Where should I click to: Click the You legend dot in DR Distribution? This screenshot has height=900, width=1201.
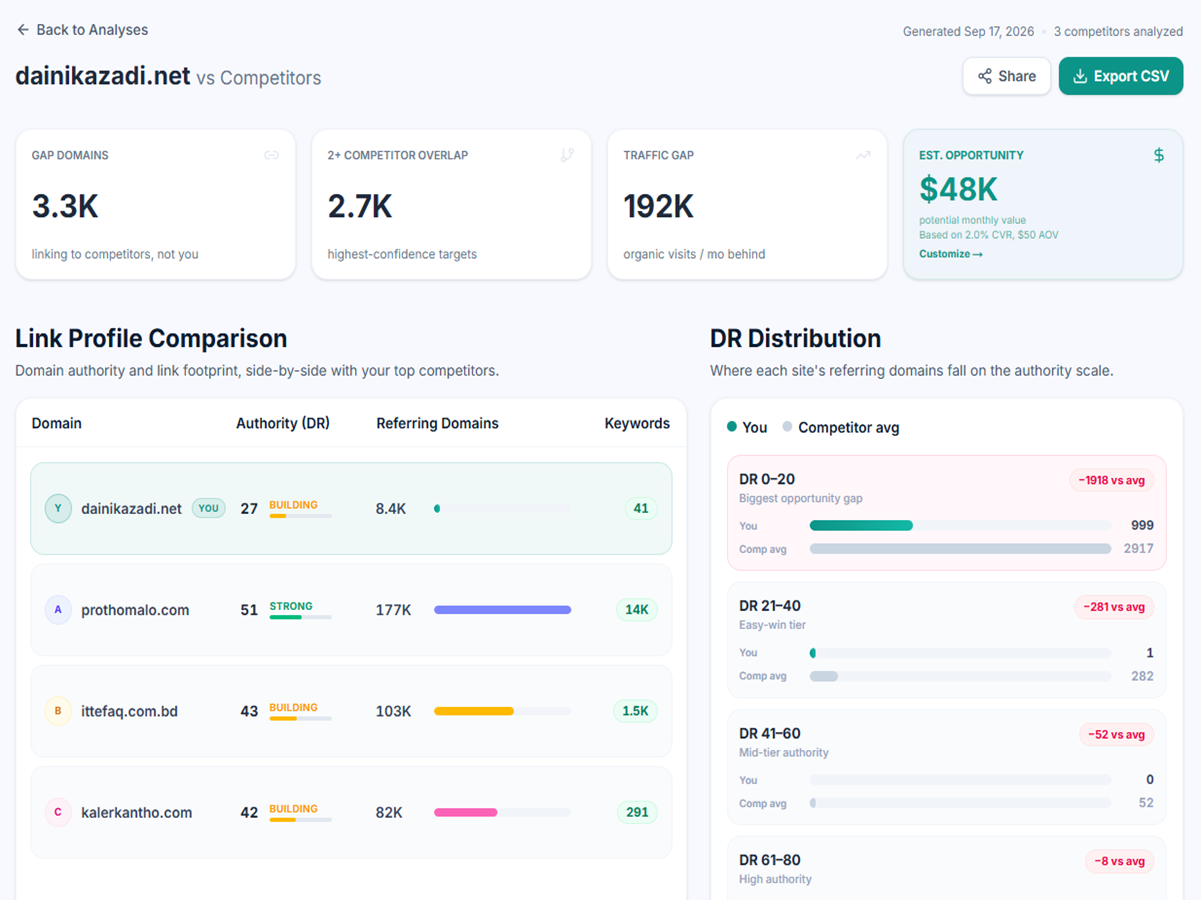(x=732, y=427)
